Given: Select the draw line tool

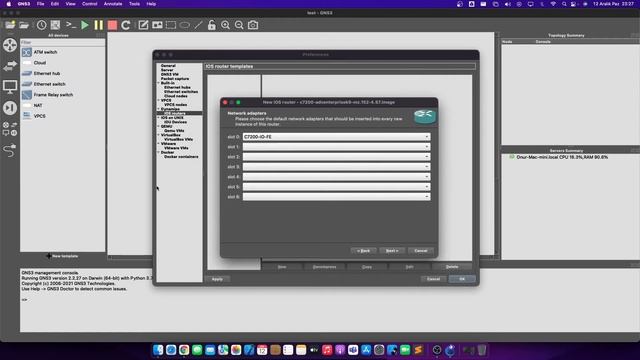Looking at the screenshot, I should [x=198, y=25].
